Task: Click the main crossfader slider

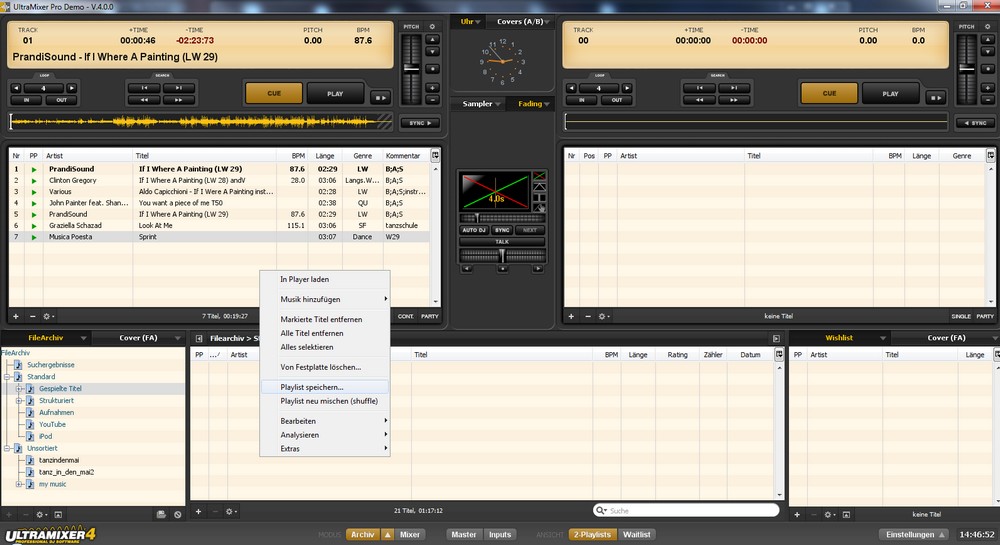Action: pos(502,256)
